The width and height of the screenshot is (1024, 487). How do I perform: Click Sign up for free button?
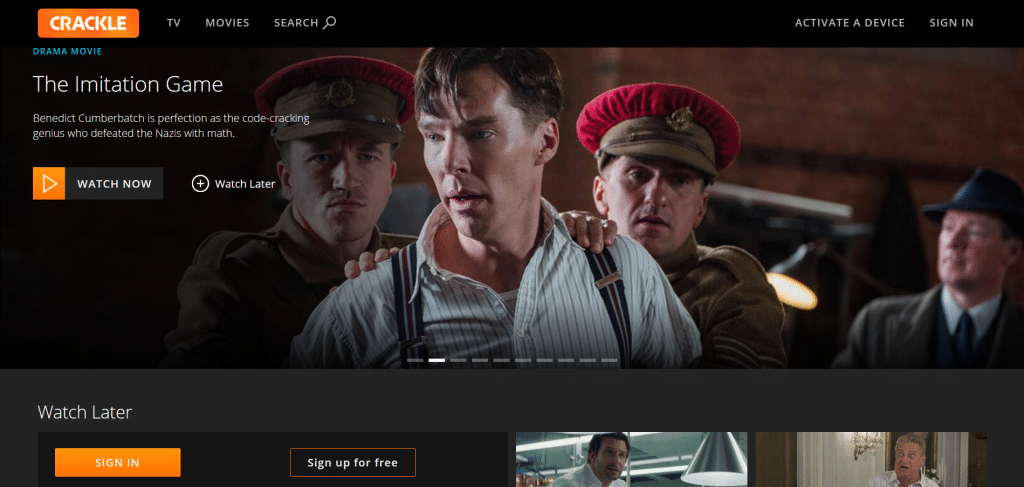click(353, 462)
